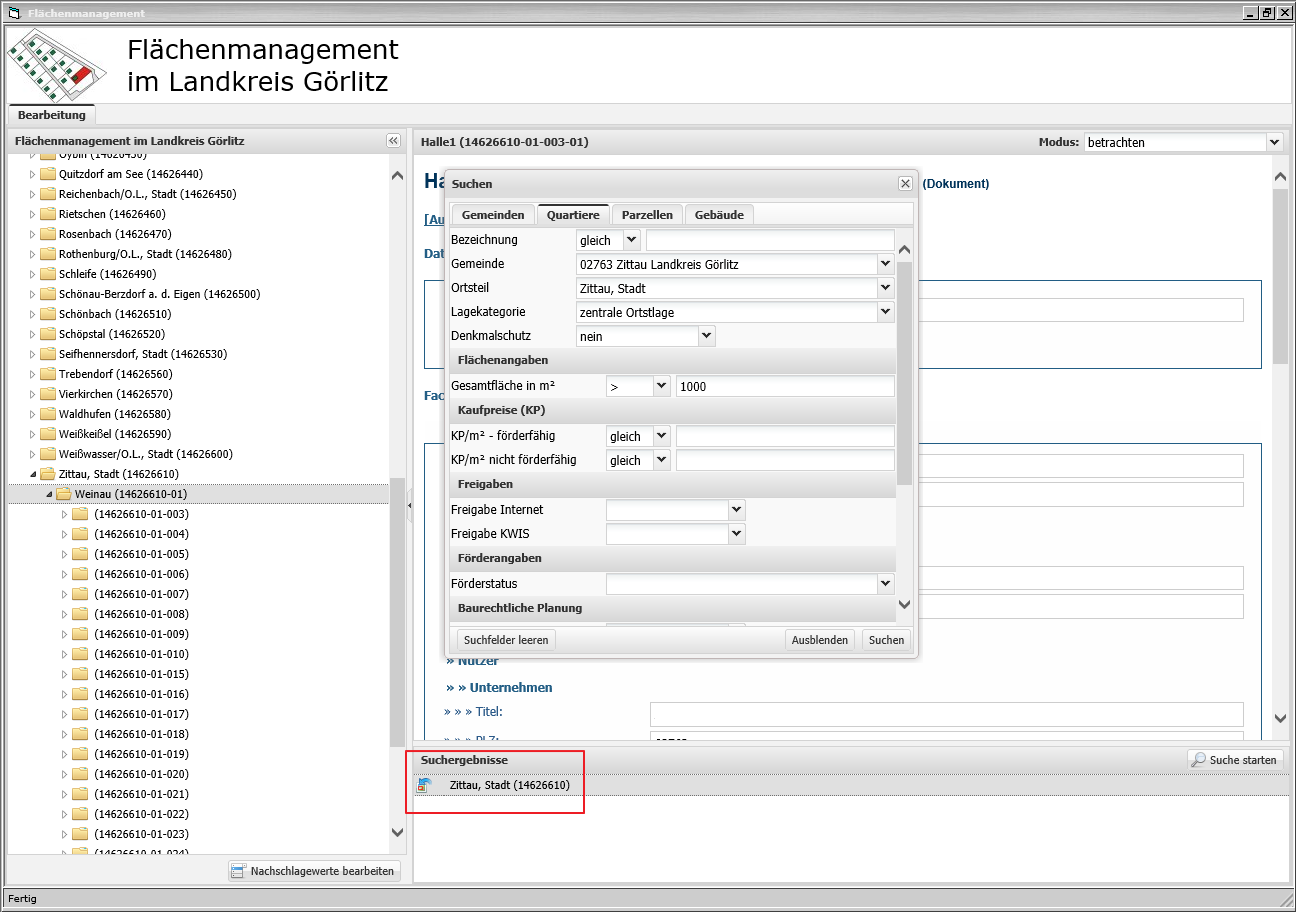This screenshot has height=912, width=1296.
Task: Click the Weinau folder icon
Action: [63, 494]
